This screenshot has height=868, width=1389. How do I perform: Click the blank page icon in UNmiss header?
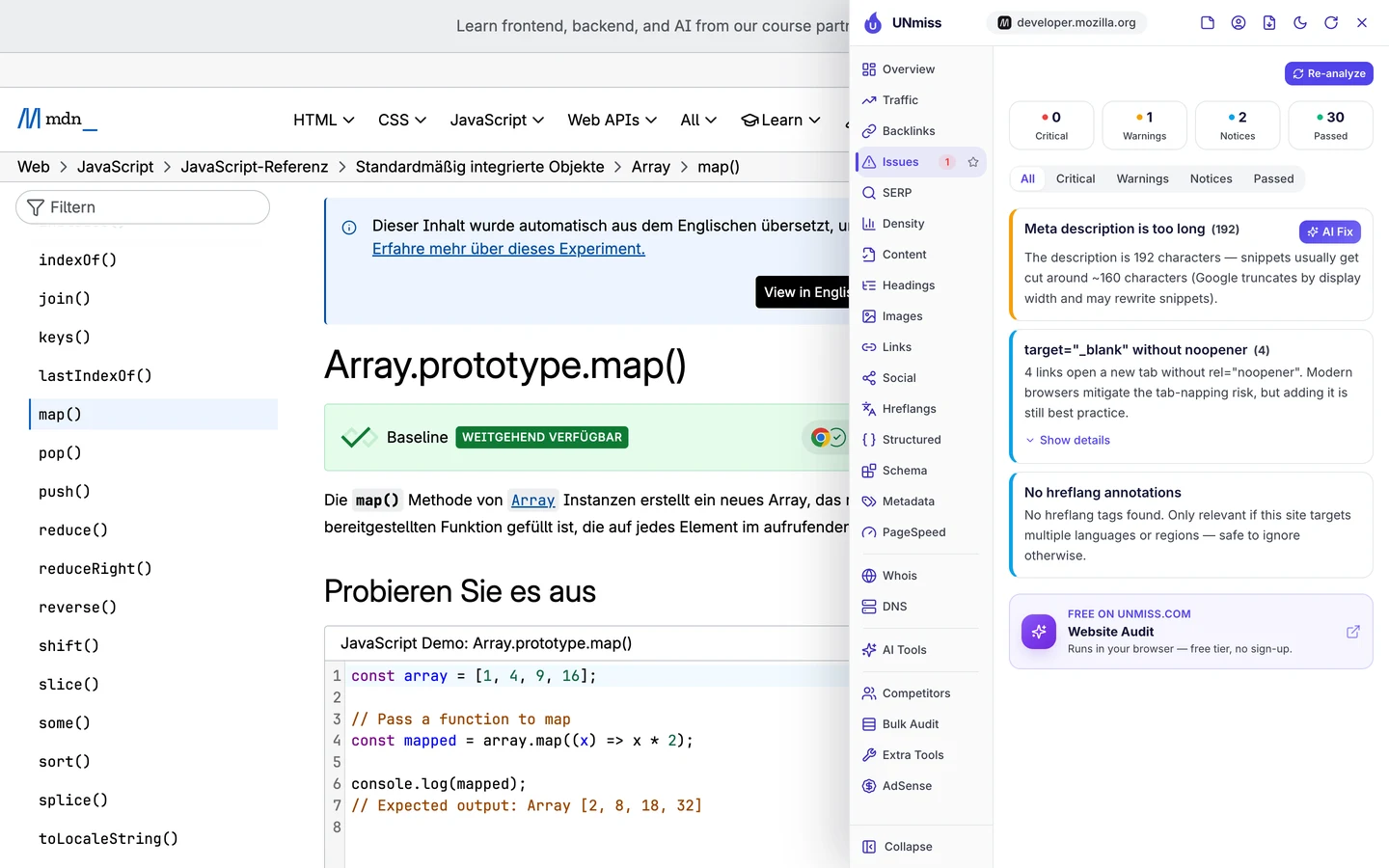click(x=1208, y=23)
